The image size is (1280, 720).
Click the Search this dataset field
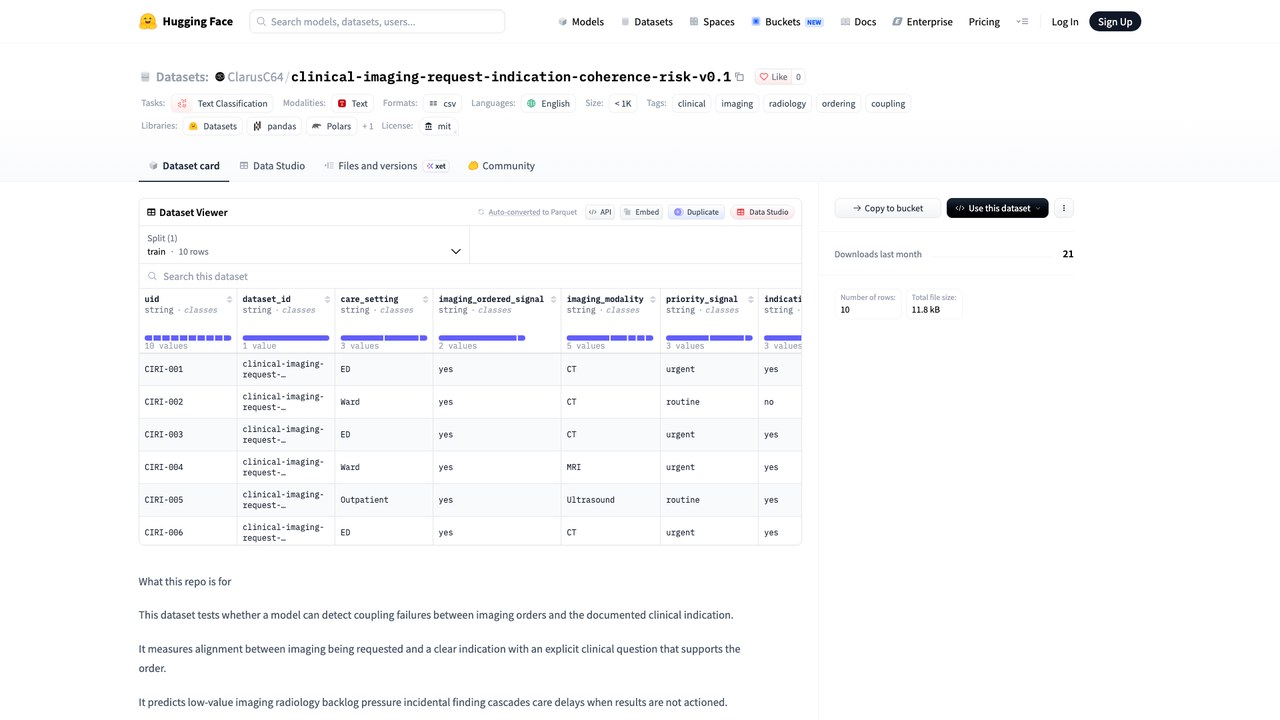click(x=470, y=276)
